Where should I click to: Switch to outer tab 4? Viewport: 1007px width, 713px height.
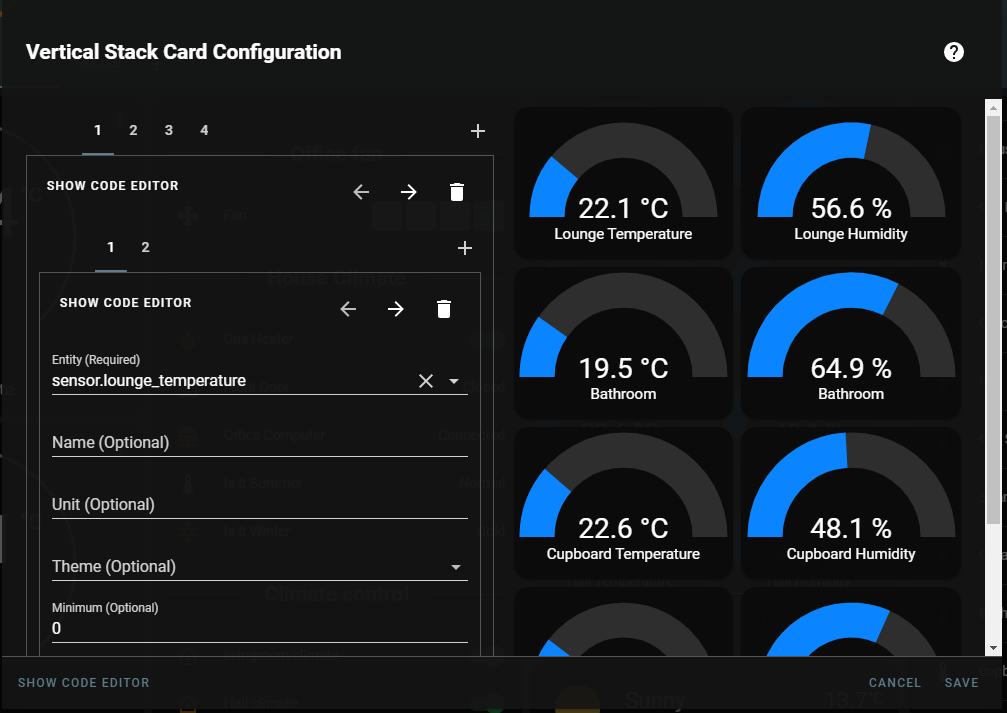[x=204, y=130]
